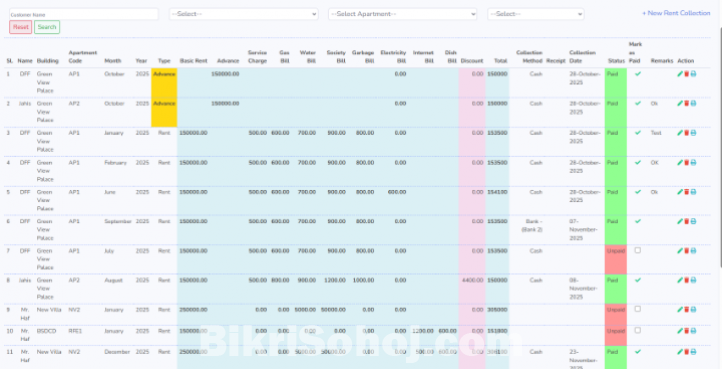This screenshot has height=369, width=722.
Task: Delete row 9 NV2 January rent
Action: tap(687, 310)
